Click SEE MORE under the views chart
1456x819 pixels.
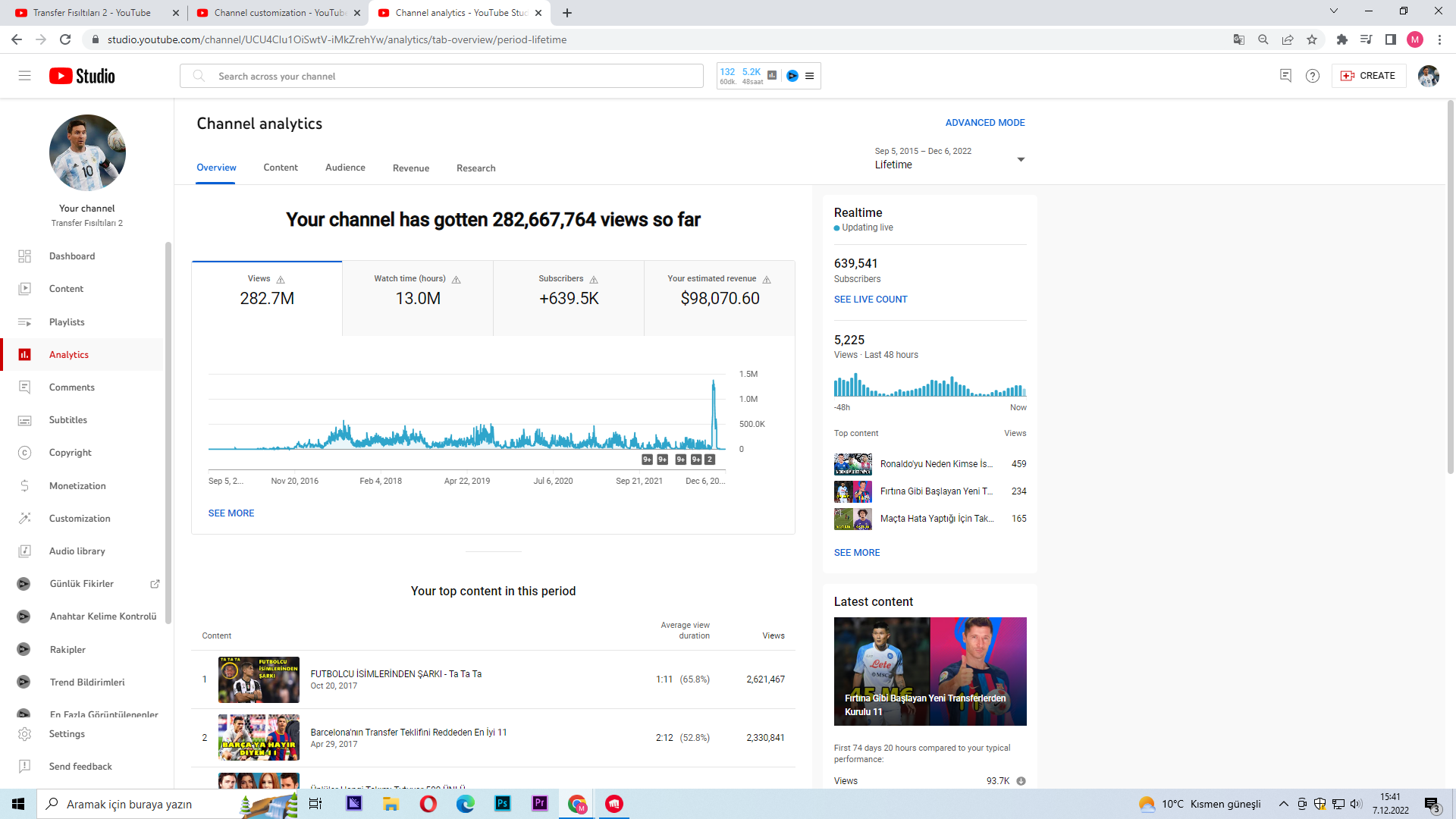click(x=231, y=513)
